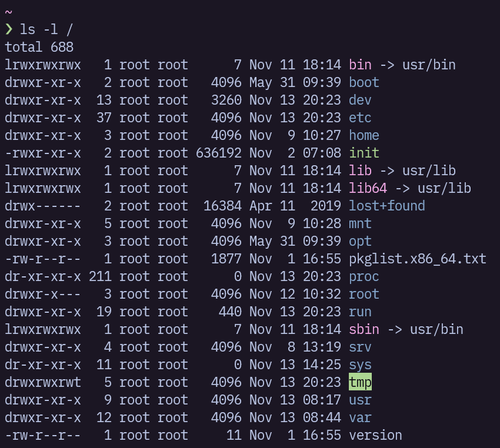Screen dimensions: 500x448
Task: Click the proc directory name
Action: pyautogui.click(x=364, y=276)
